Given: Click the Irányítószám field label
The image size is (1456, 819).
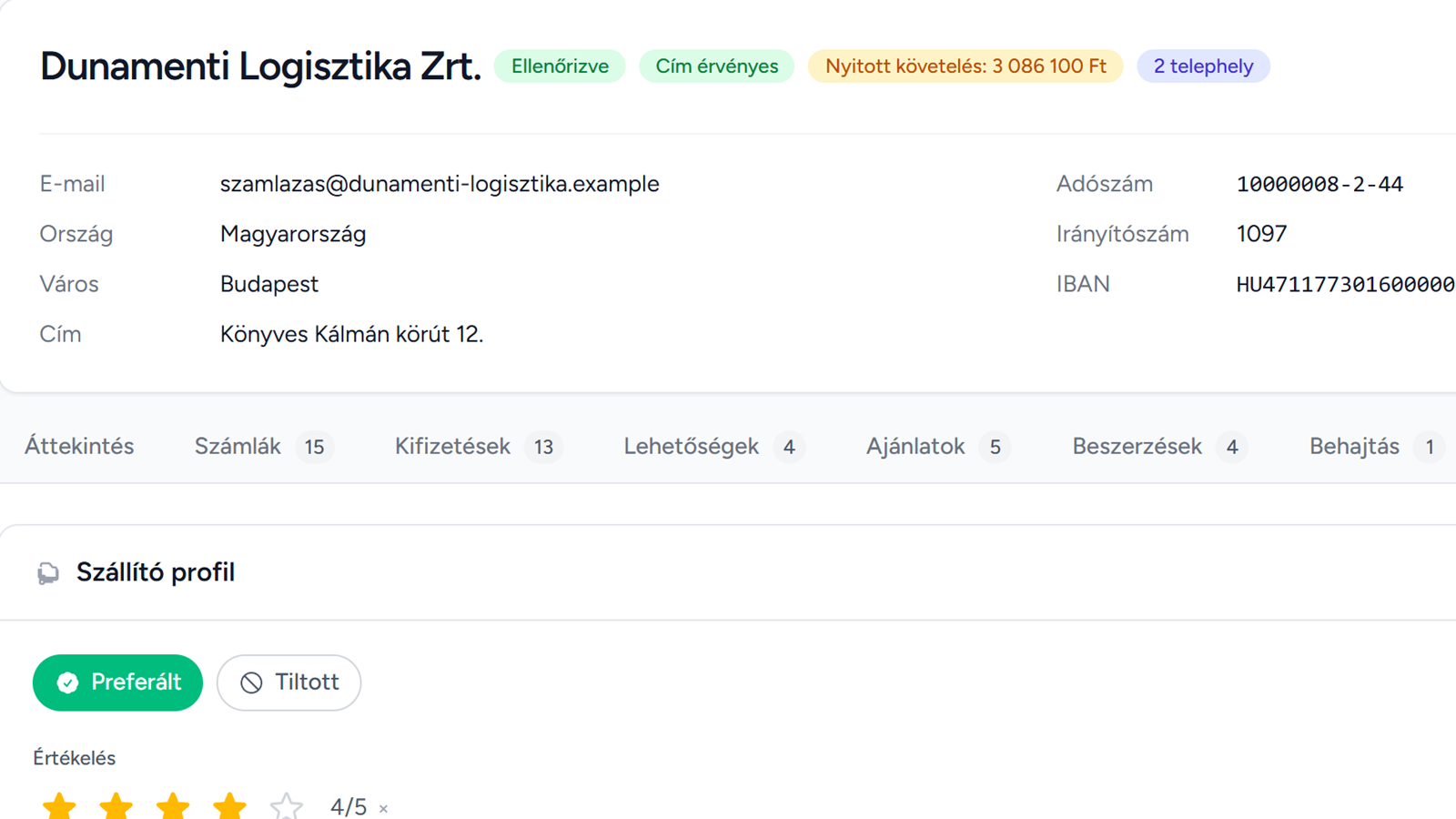Looking at the screenshot, I should point(1123,234).
